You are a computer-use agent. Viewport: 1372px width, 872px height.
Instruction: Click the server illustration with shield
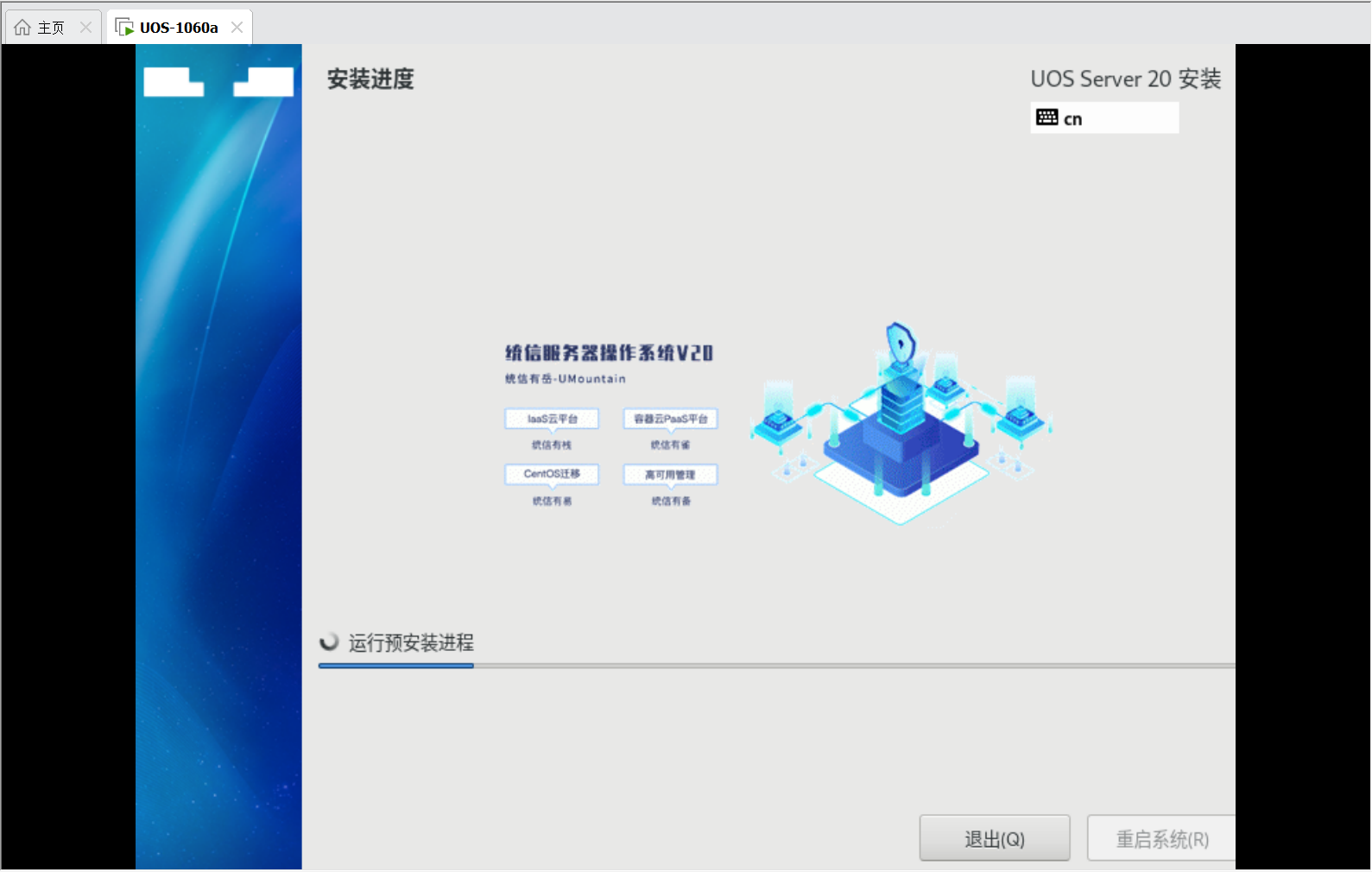coord(901,423)
